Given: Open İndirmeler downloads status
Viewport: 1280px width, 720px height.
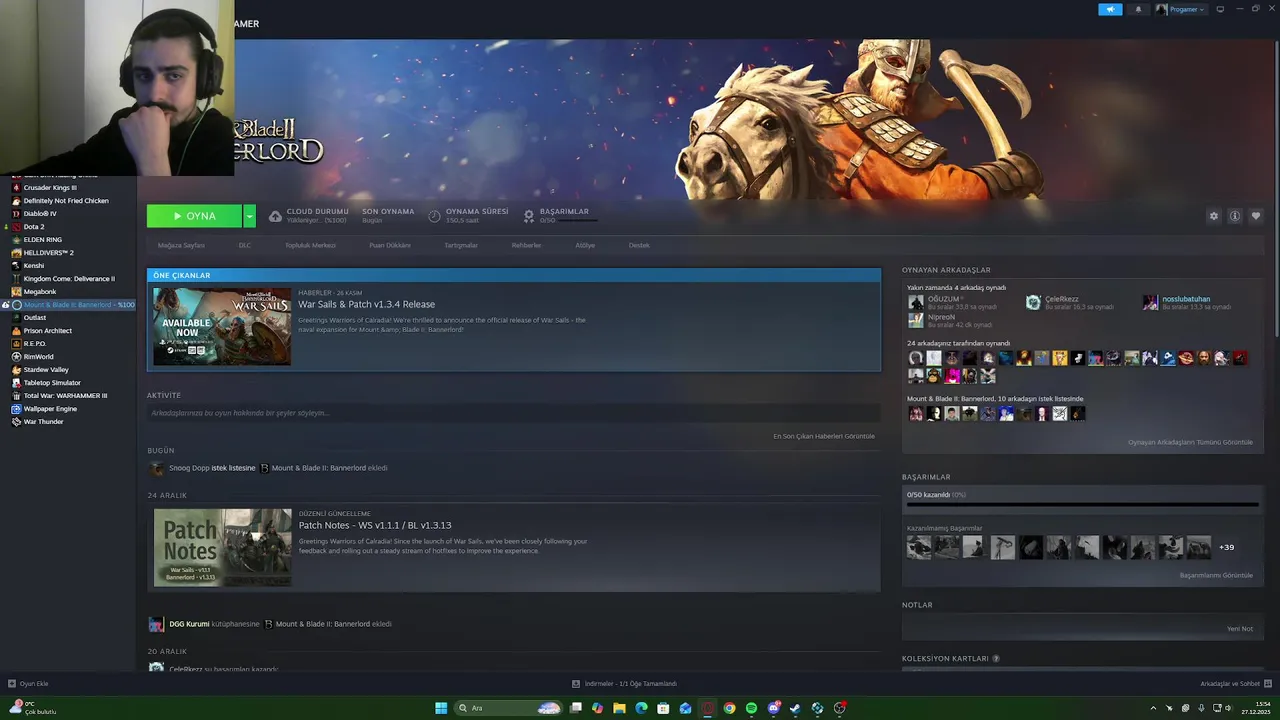Looking at the screenshot, I should coord(624,684).
